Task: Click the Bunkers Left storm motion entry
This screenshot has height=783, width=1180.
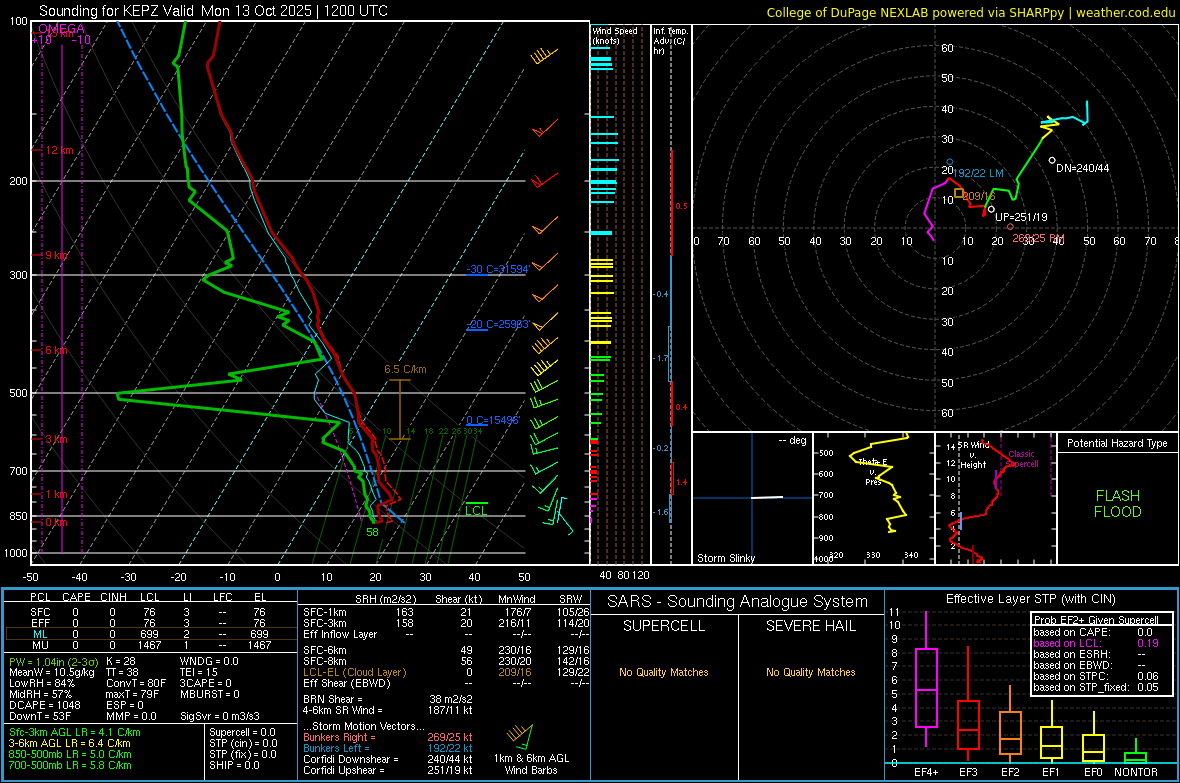Action: (388, 748)
